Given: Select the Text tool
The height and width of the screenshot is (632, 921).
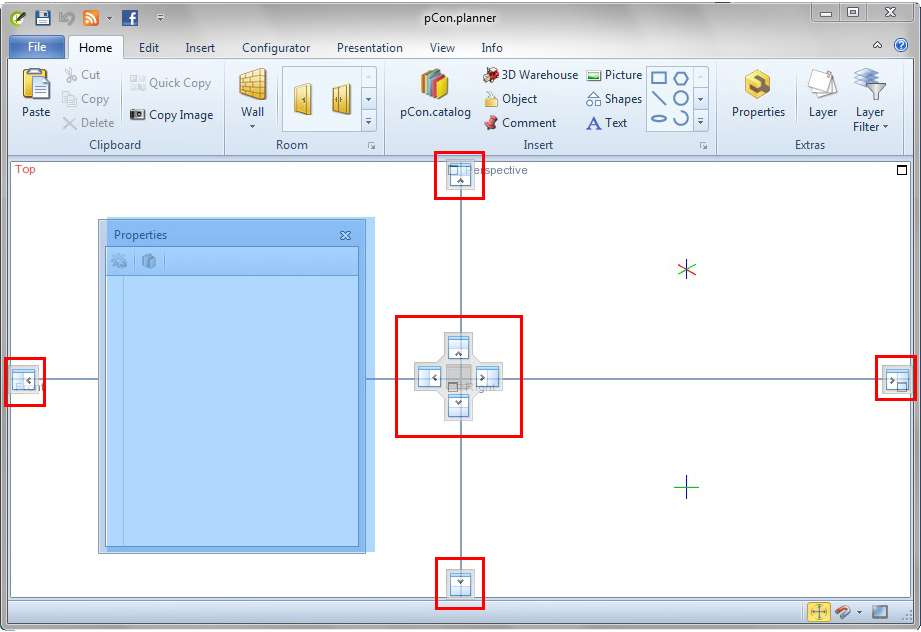Looking at the screenshot, I should pos(607,123).
